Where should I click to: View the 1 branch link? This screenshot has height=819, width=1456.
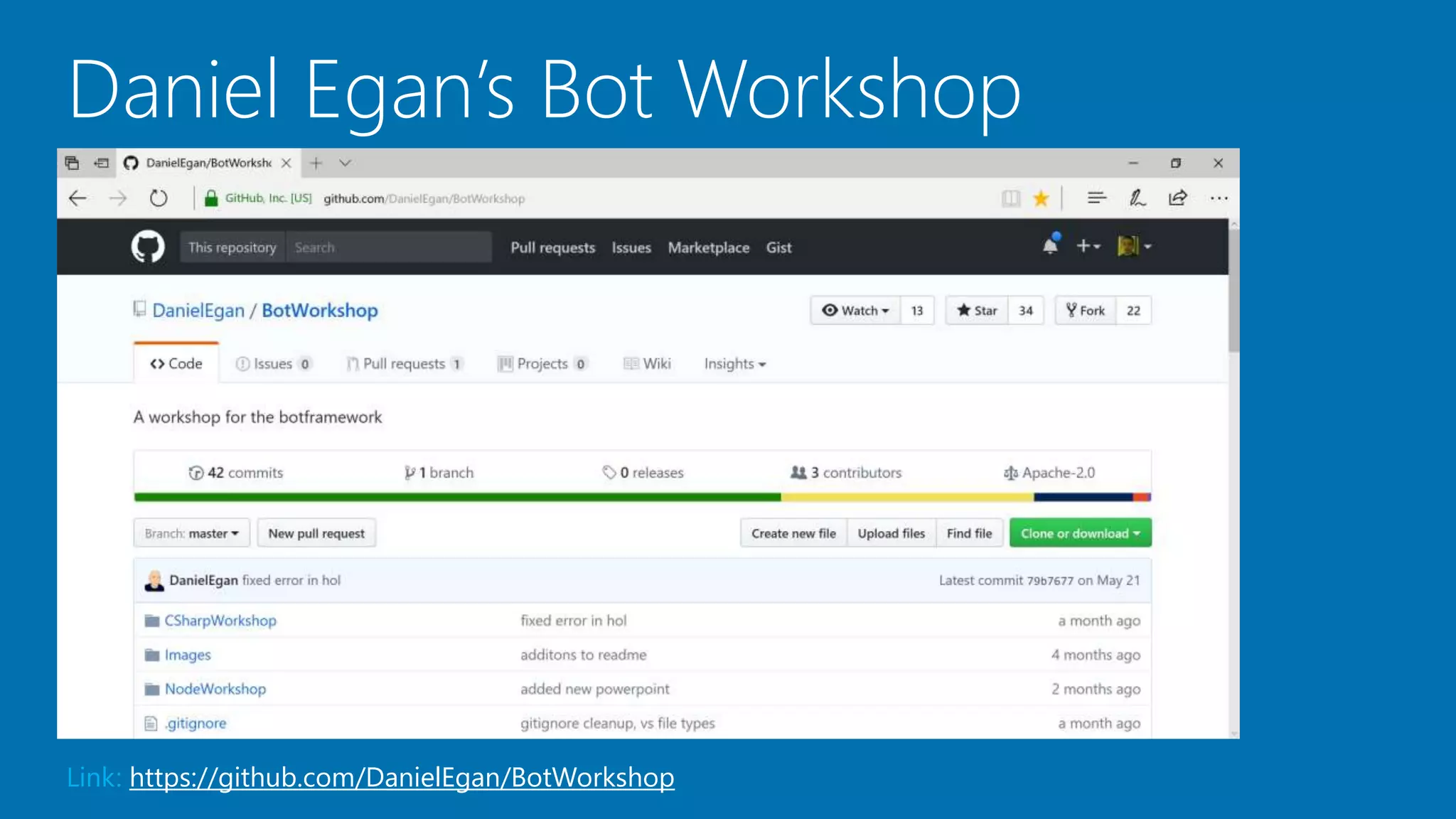click(439, 473)
